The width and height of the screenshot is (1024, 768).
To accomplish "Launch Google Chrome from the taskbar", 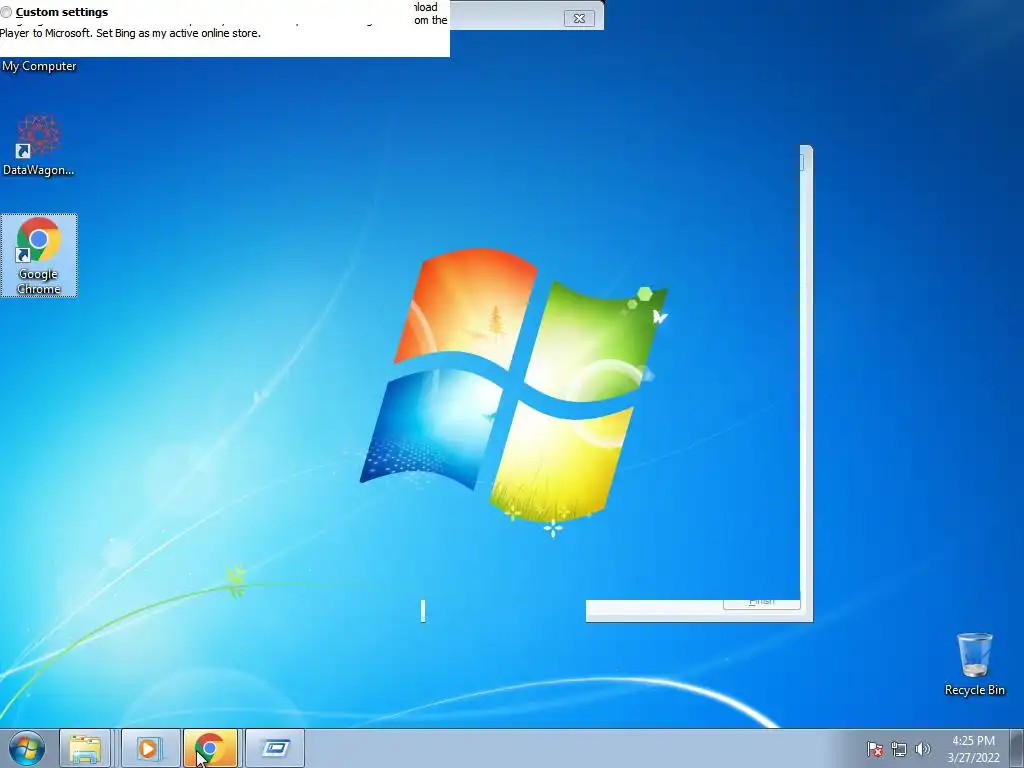I will coord(210,748).
